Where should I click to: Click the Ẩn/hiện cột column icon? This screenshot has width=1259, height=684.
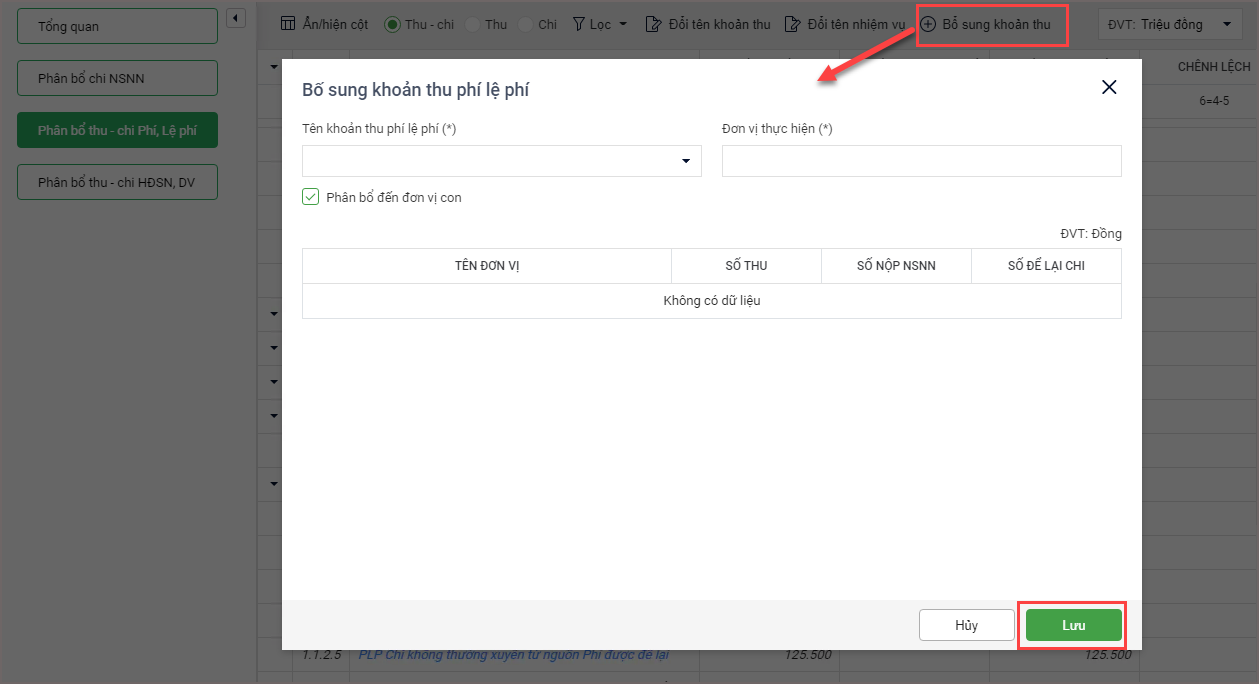(x=288, y=24)
